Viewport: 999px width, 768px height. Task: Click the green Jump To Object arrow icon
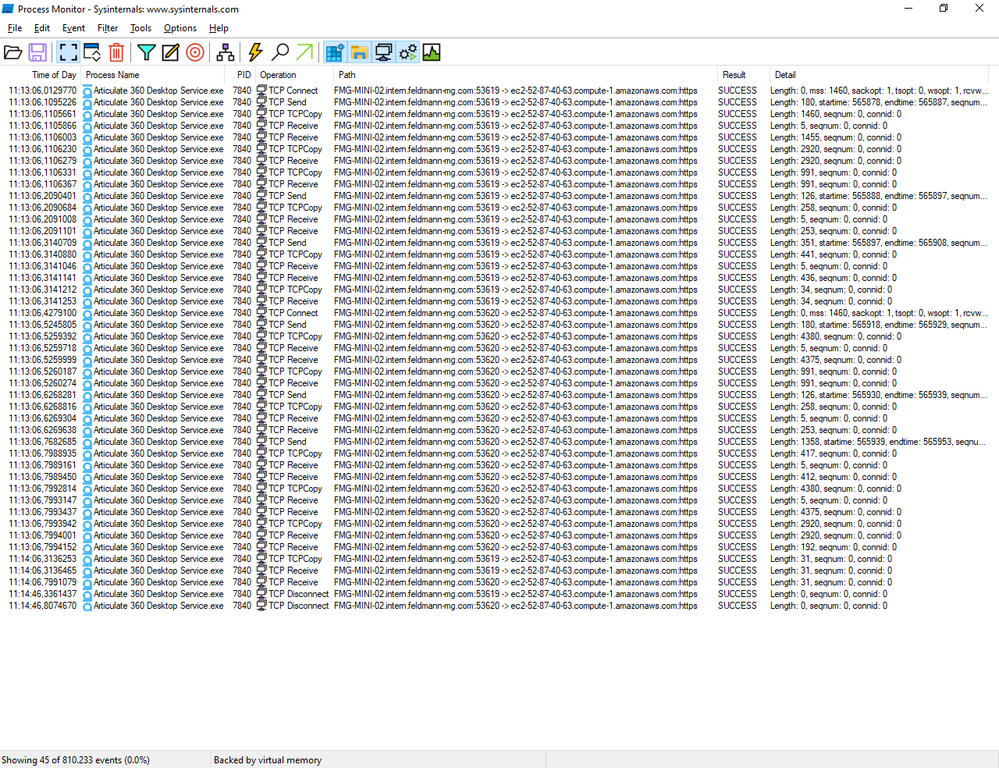(305, 52)
